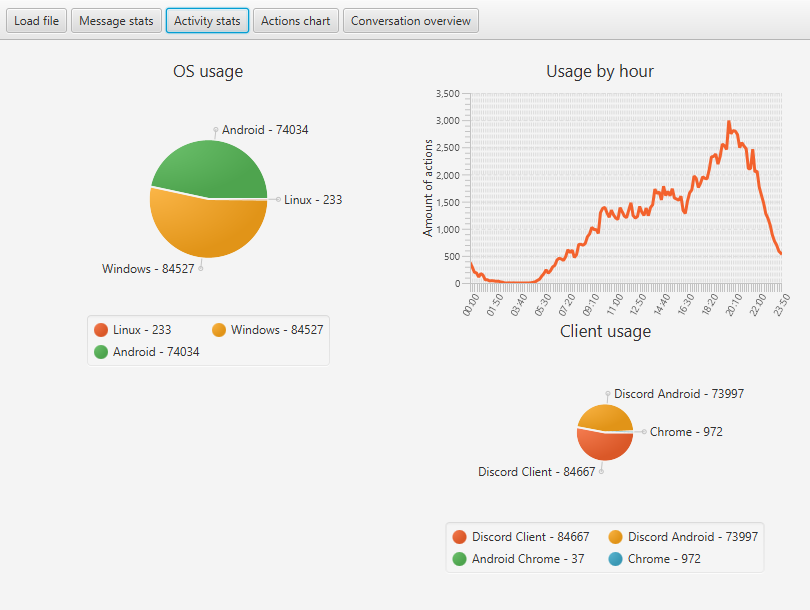
Task: Click the 'Chrome - 972' pie label
Action: coord(686,432)
